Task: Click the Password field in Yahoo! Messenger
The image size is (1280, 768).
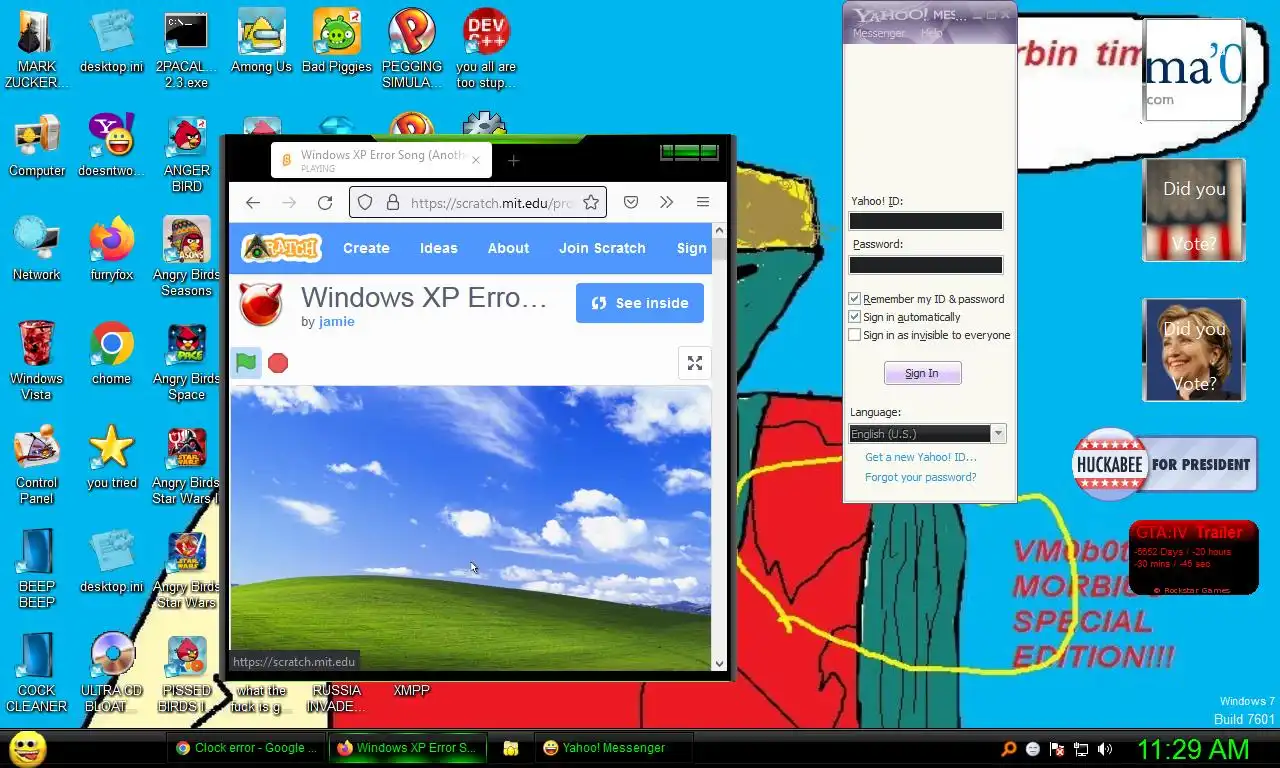Action: point(926,265)
